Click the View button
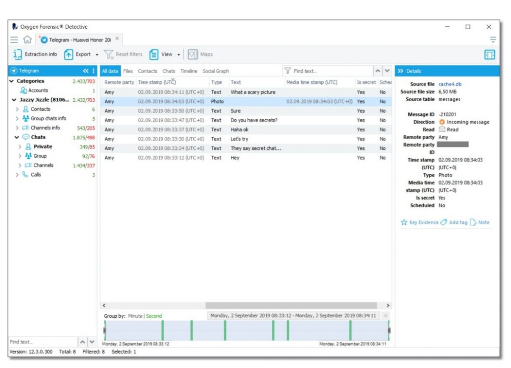511x368 pixels. click(x=161, y=54)
